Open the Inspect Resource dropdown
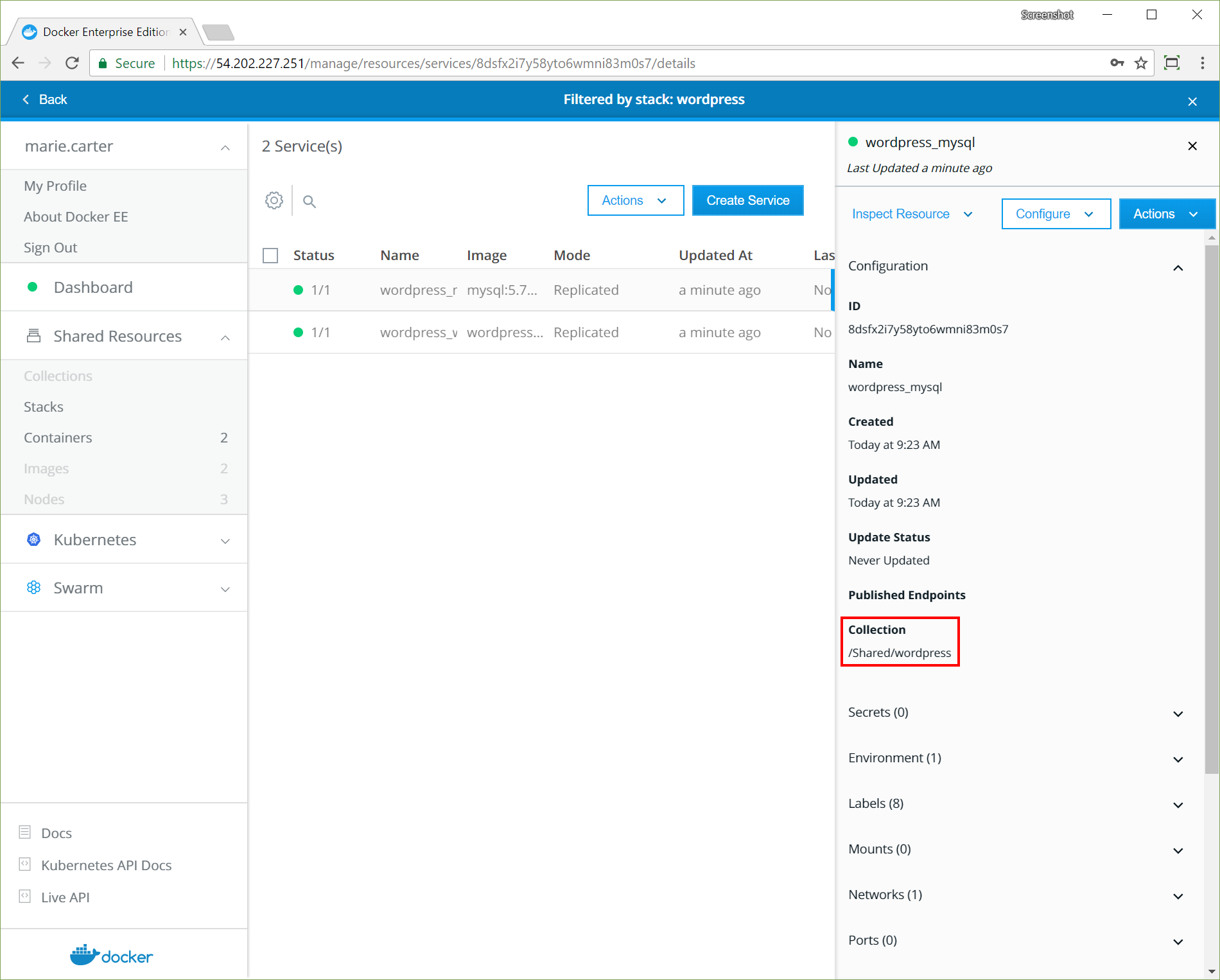 912,214
